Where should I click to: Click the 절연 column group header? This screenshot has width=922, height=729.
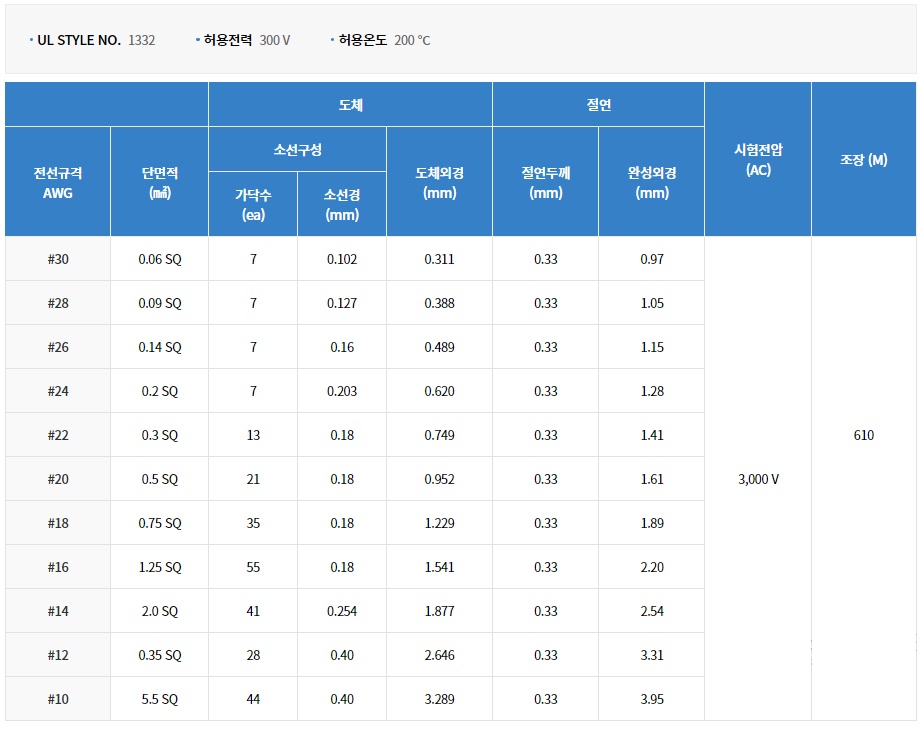pos(598,104)
